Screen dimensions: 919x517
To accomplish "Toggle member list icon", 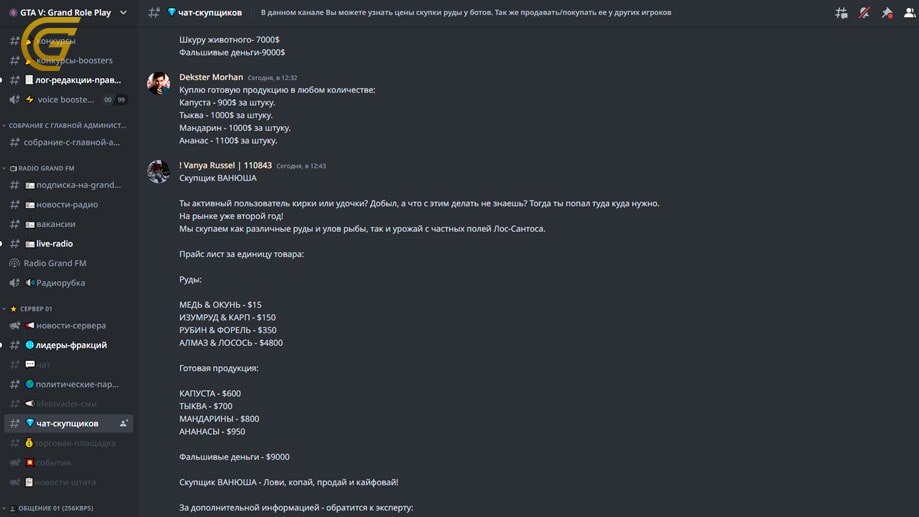I will click(910, 13).
